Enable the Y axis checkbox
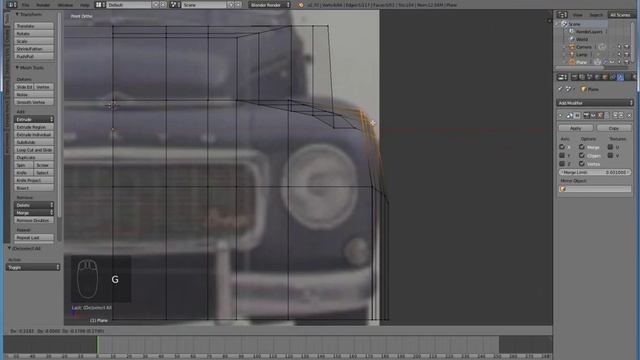 click(x=562, y=156)
